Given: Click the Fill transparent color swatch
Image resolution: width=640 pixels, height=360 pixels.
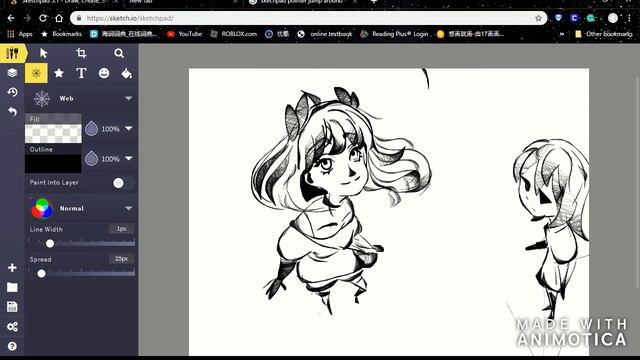Looking at the screenshot, I should (53, 134).
